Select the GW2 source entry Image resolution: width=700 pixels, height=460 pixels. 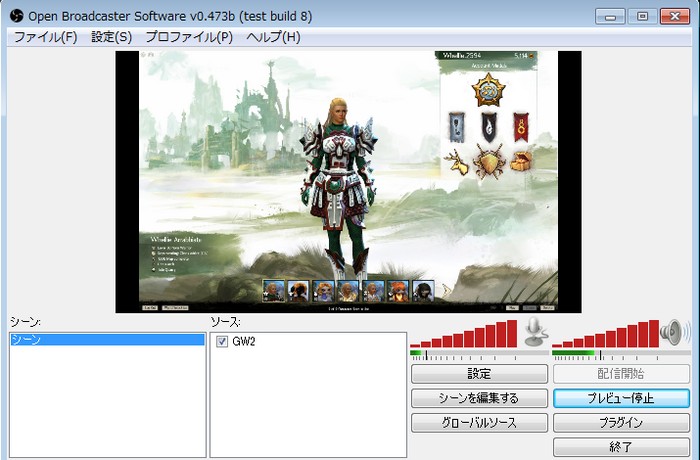pos(244,342)
